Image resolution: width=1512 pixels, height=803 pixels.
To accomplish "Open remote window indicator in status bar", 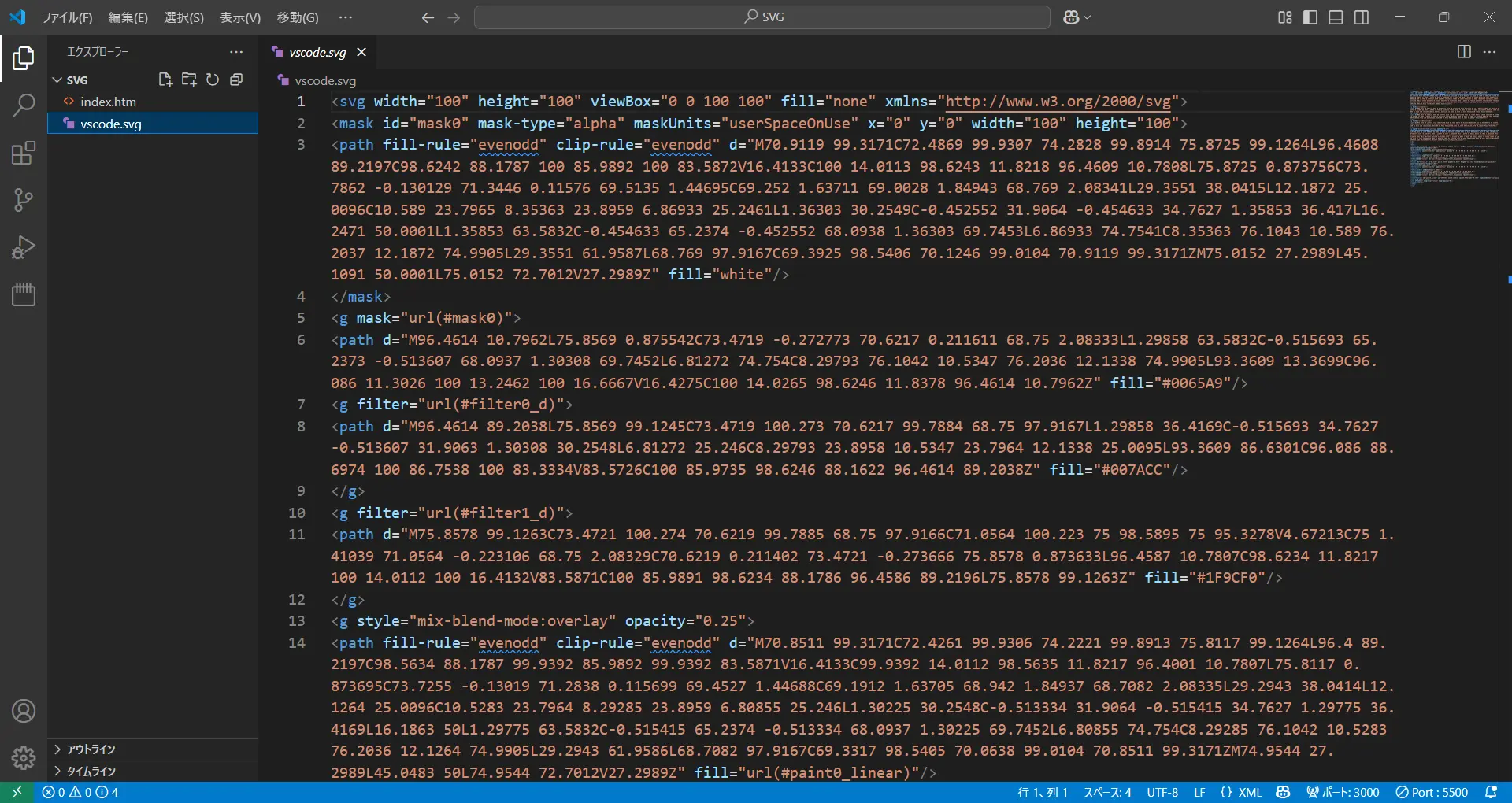I will pos(17,792).
